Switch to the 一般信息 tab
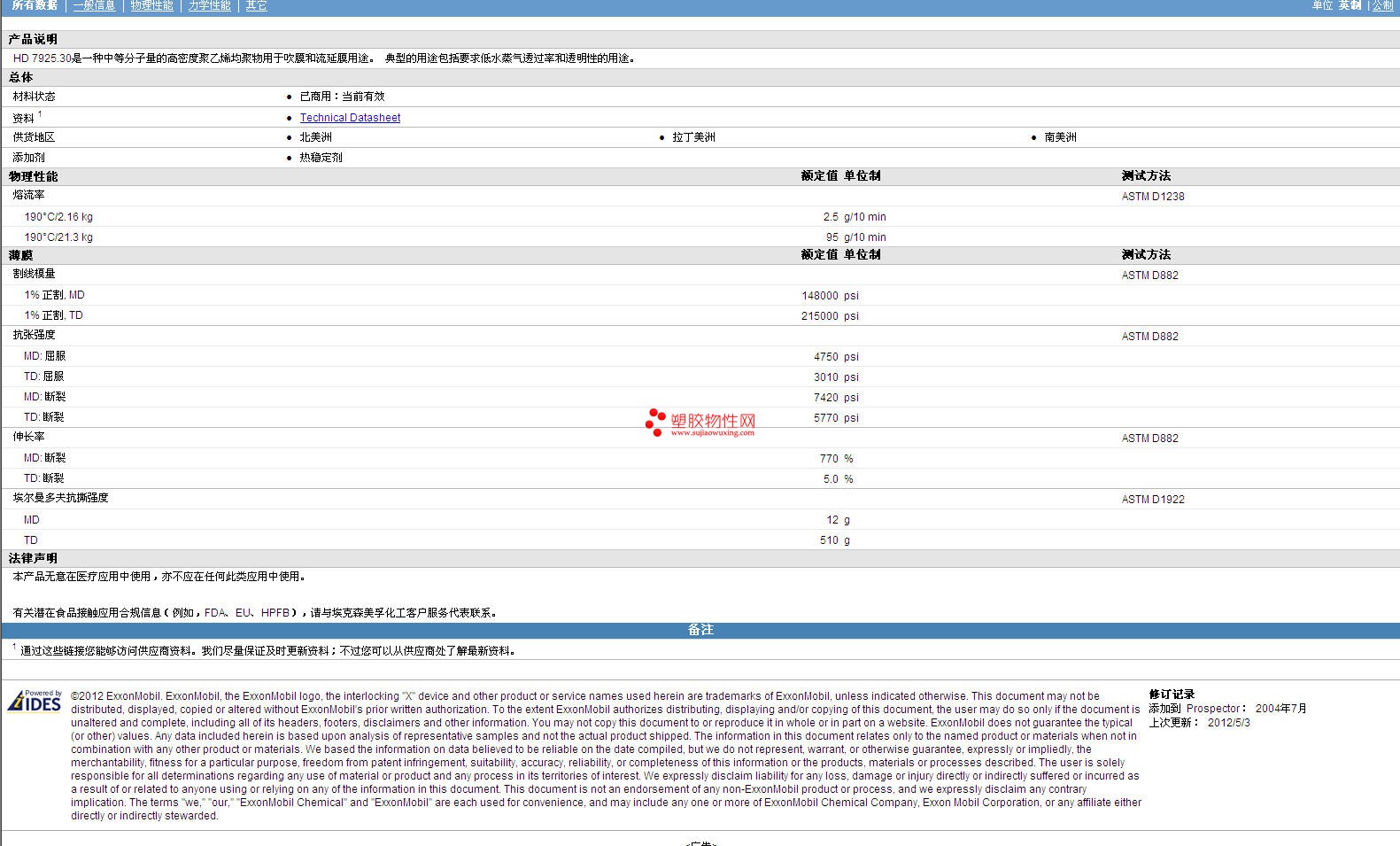The width and height of the screenshot is (1400, 846). (94, 5)
